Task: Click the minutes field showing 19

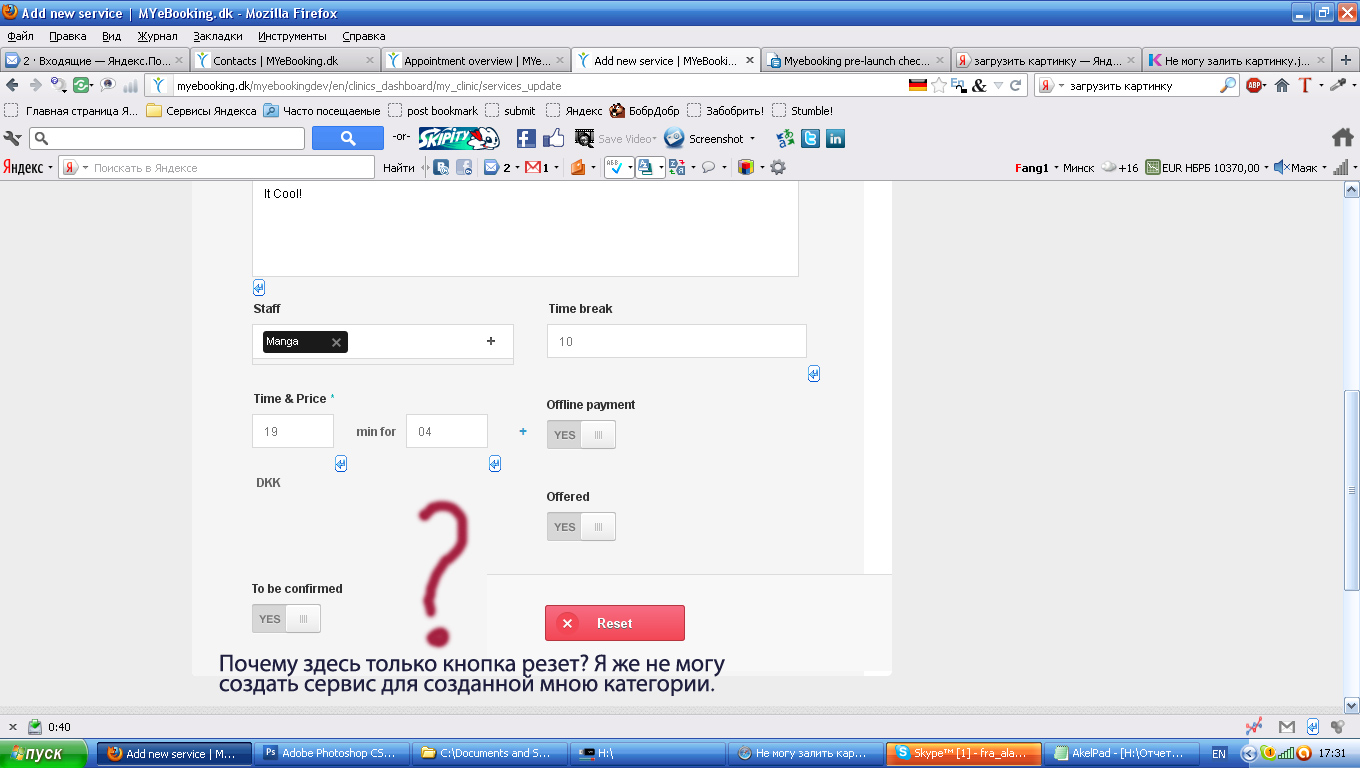Action: tap(293, 431)
